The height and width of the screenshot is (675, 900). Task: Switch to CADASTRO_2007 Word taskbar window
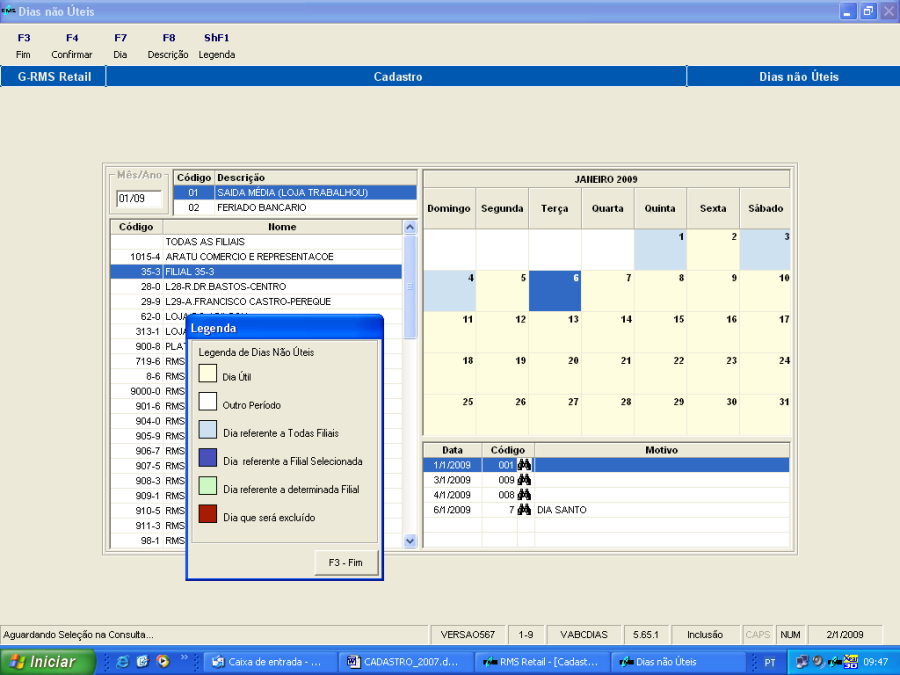pyautogui.click(x=405, y=662)
